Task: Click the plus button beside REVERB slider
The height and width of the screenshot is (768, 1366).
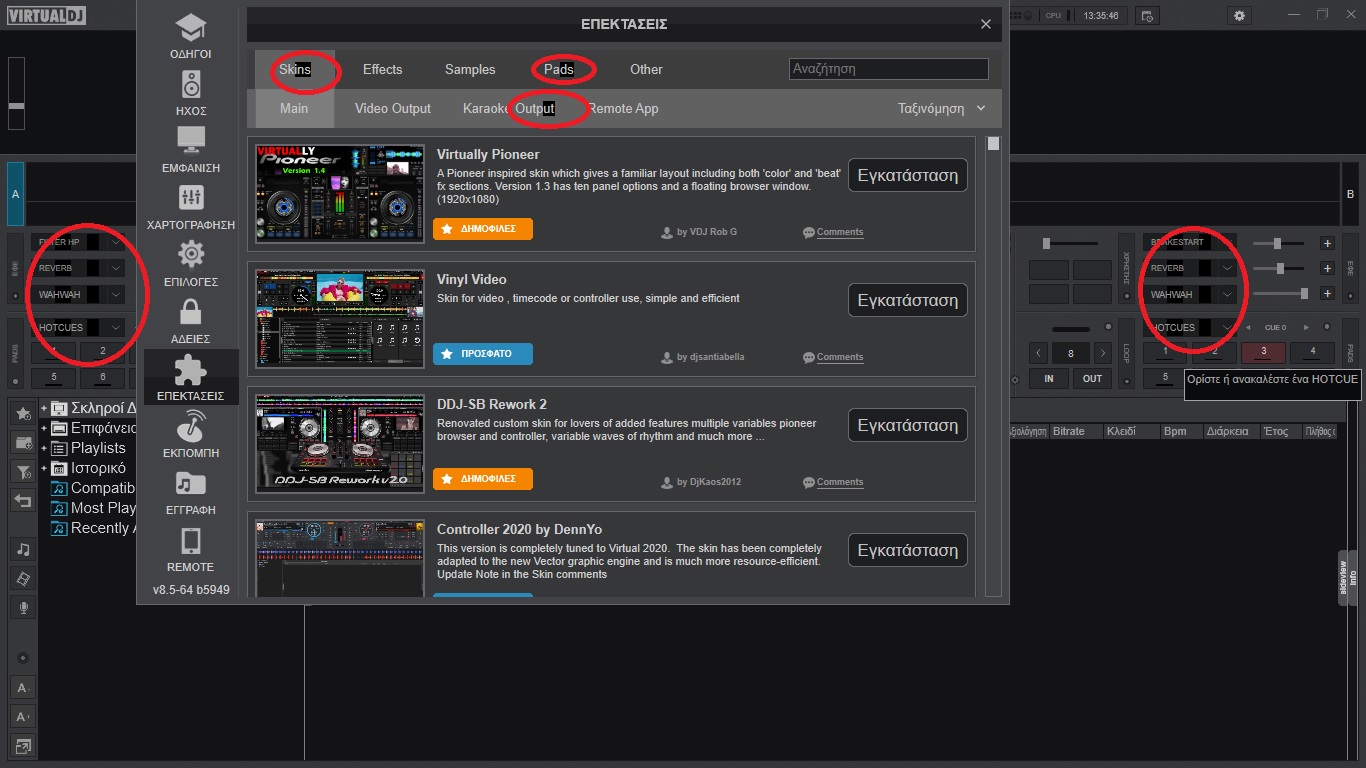Action: pyautogui.click(x=1327, y=268)
